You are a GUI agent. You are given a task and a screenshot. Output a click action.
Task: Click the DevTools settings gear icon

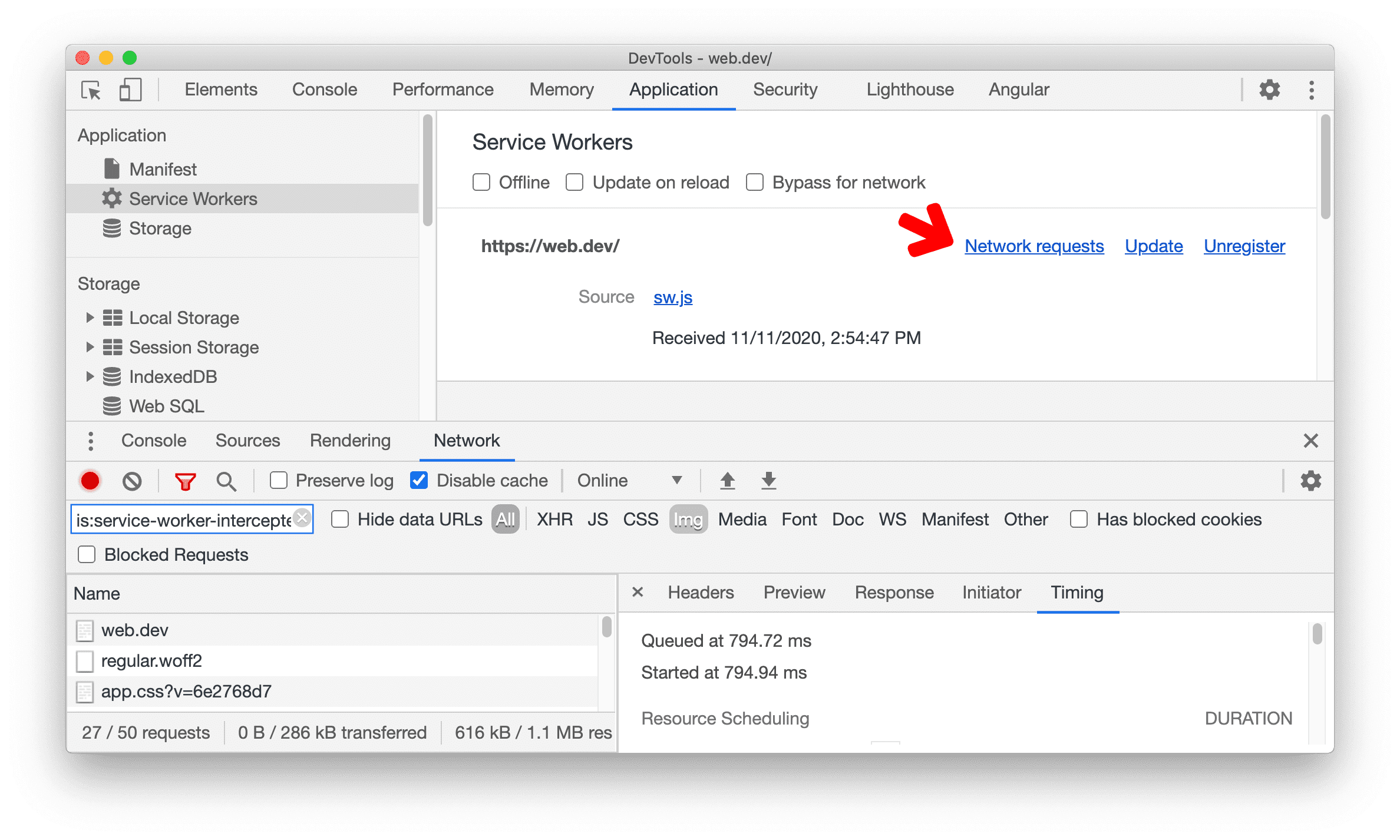pyautogui.click(x=1269, y=90)
